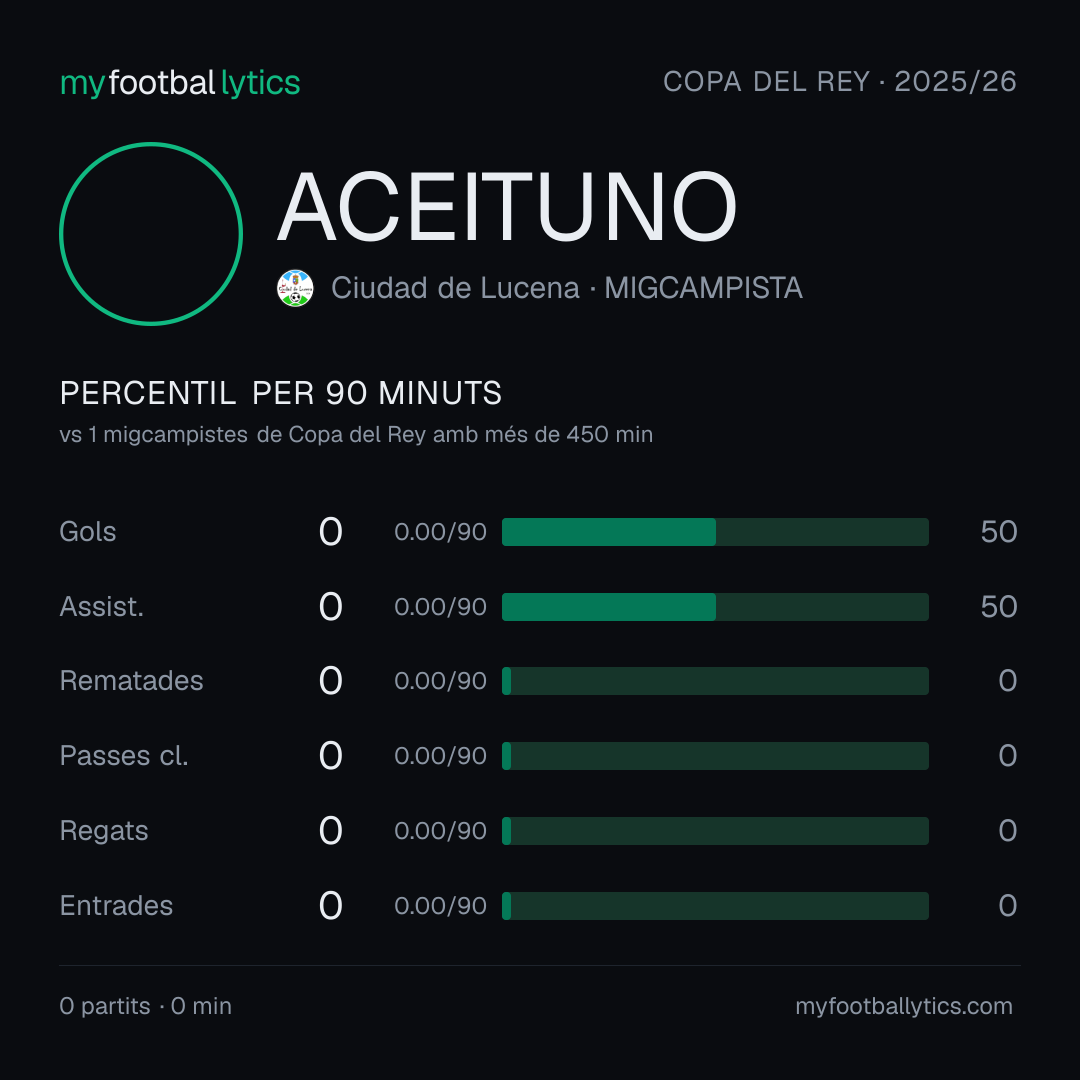Select the ACEITUNO player name heading
The width and height of the screenshot is (1080, 1080).
(507, 207)
